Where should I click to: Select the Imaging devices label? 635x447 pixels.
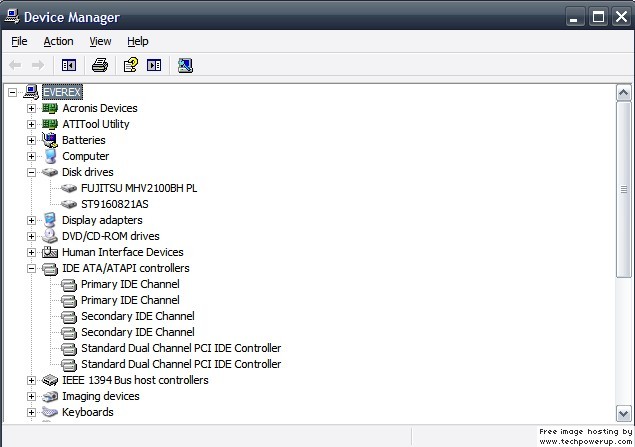click(100, 396)
